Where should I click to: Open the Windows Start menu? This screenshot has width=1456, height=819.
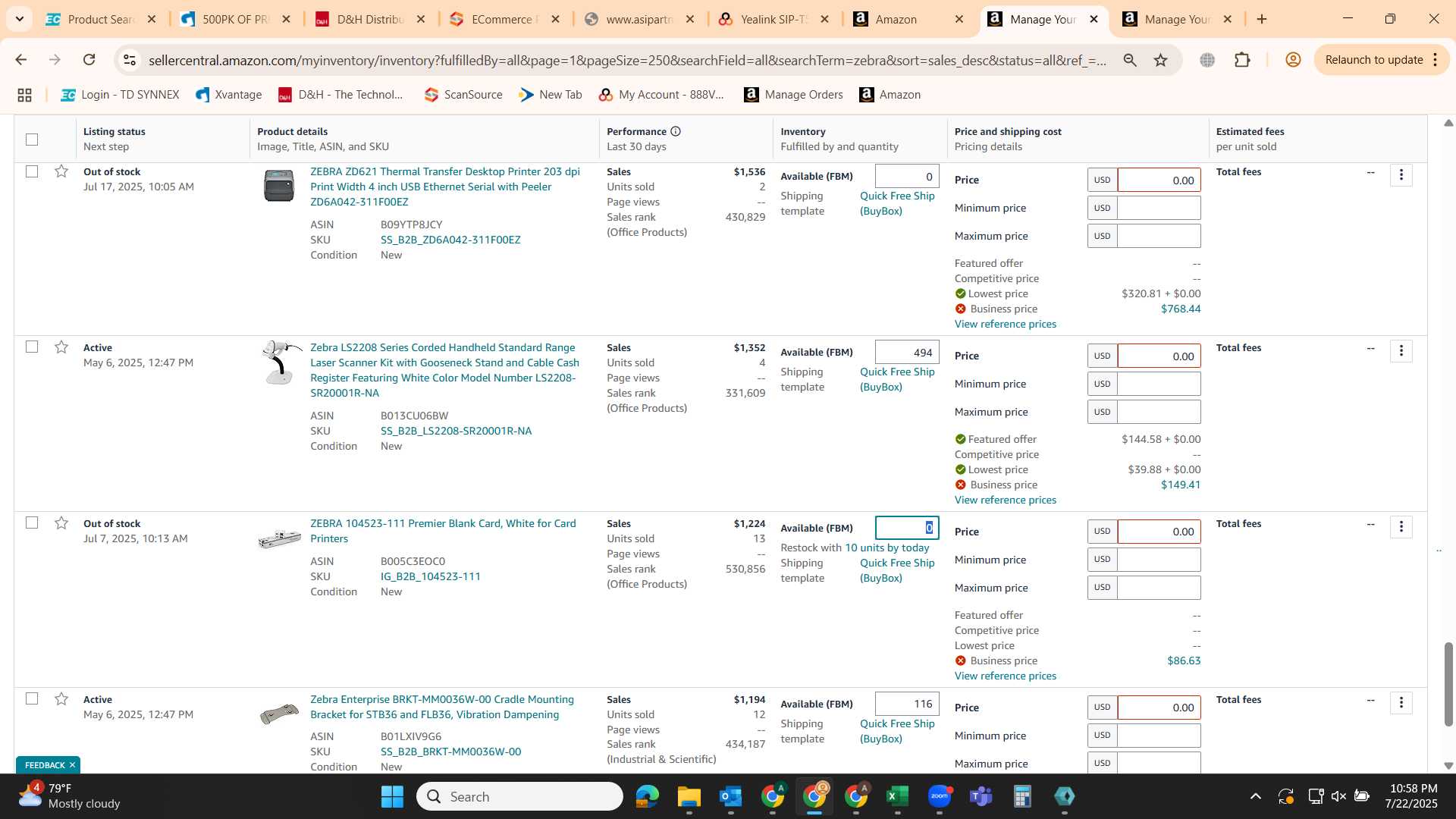392,796
